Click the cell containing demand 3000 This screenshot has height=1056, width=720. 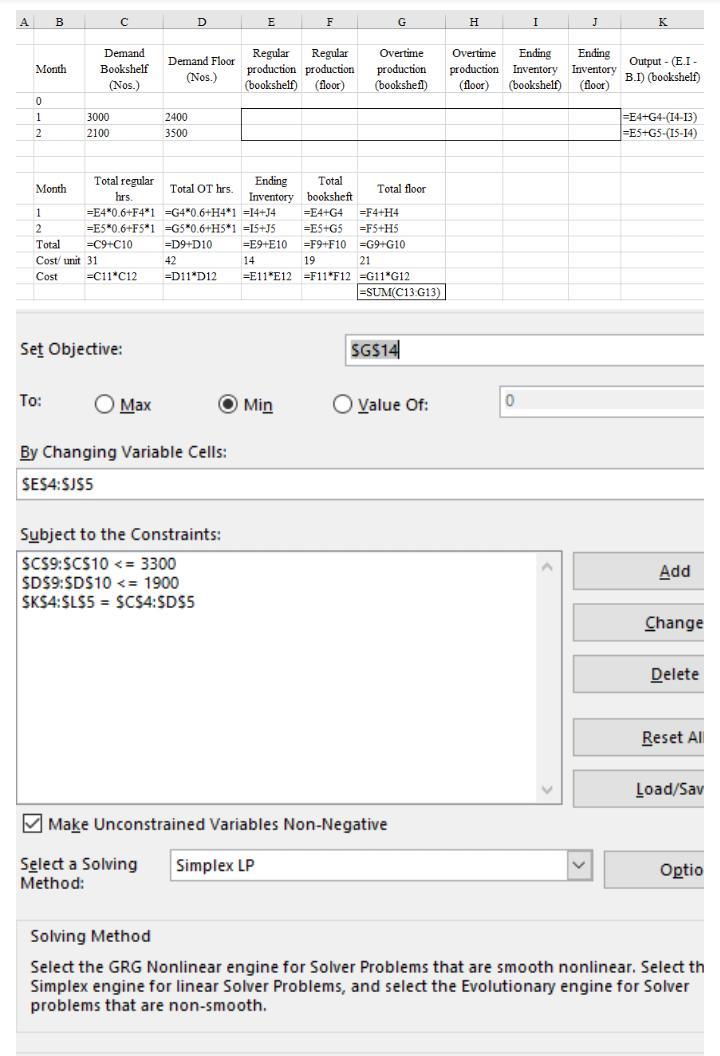click(x=124, y=117)
